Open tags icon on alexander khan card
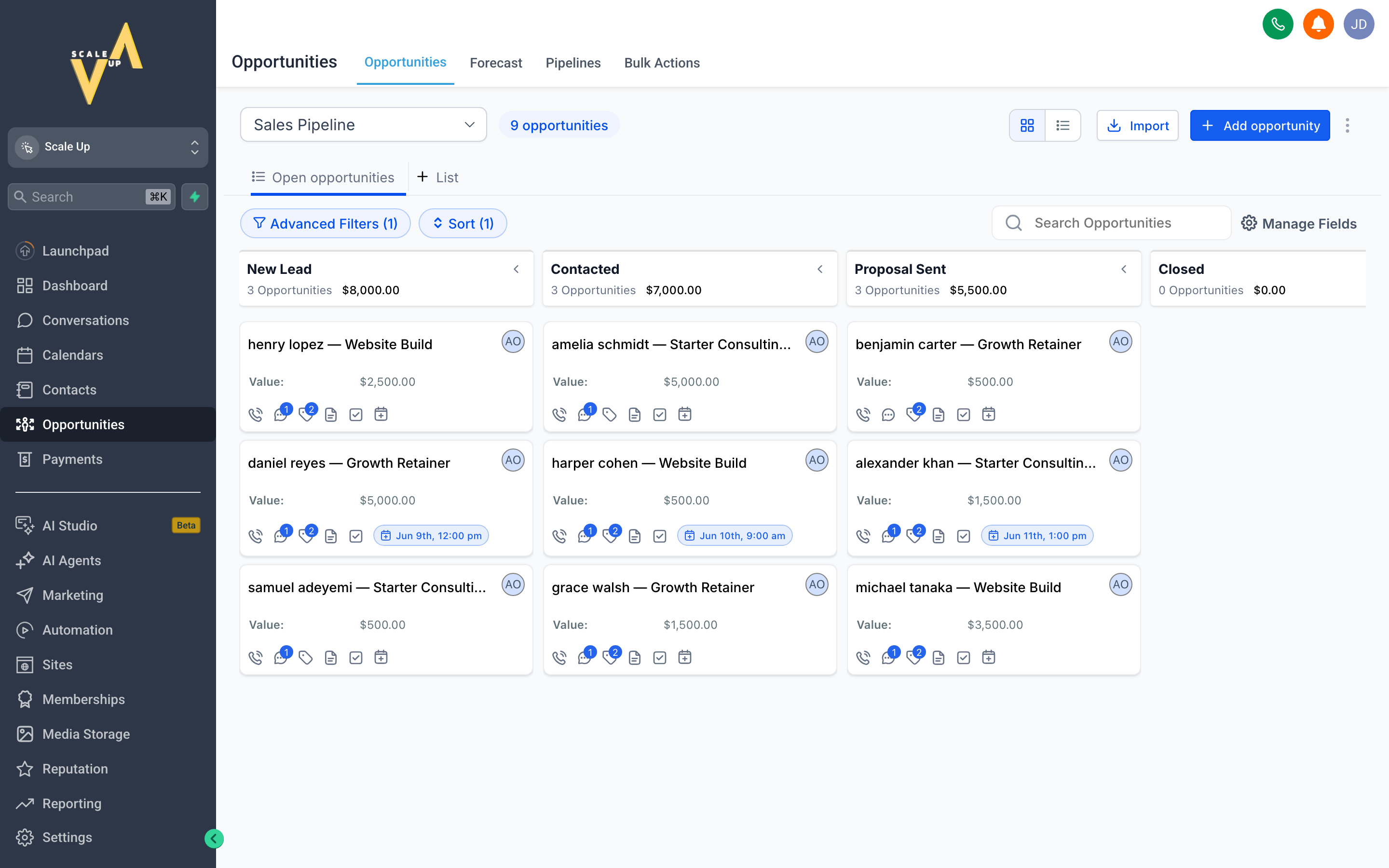Viewport: 1389px width, 868px height. (913, 536)
